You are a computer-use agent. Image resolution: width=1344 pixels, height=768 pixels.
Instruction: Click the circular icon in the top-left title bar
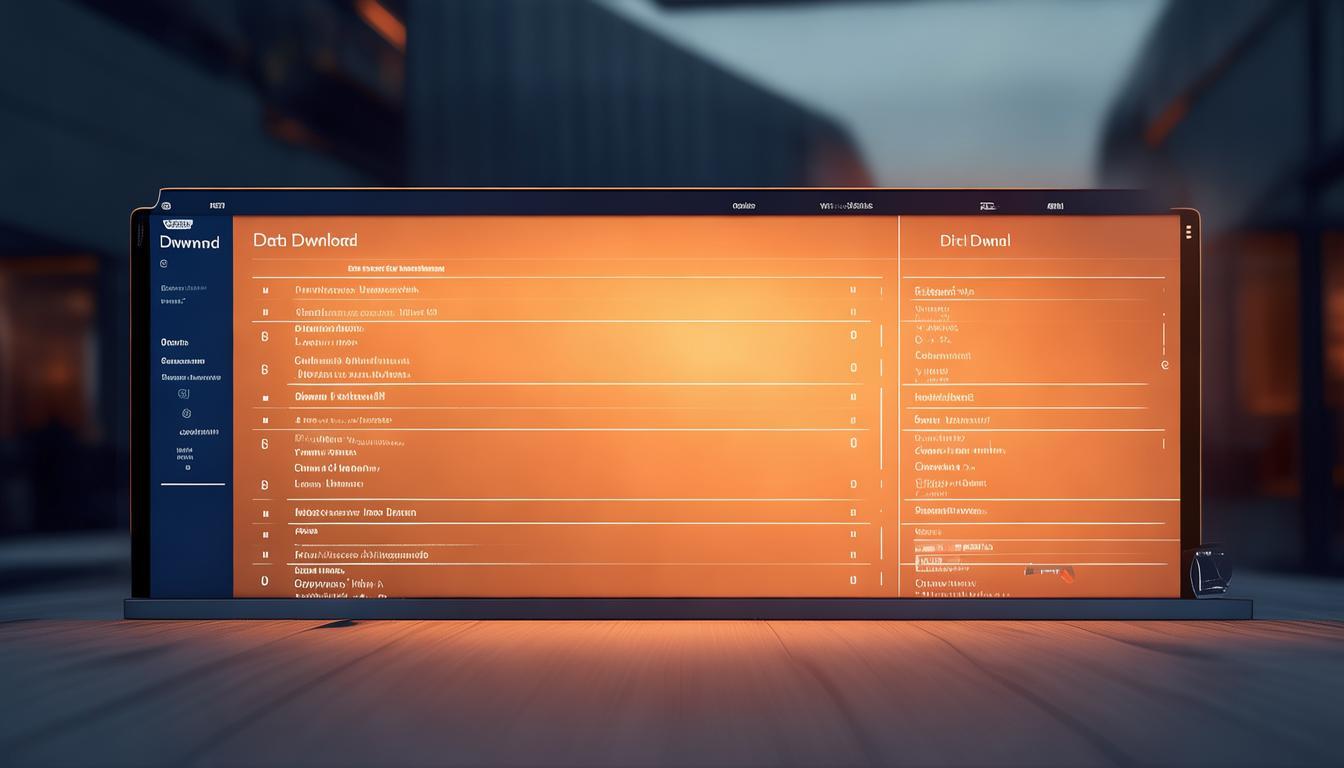coord(166,206)
